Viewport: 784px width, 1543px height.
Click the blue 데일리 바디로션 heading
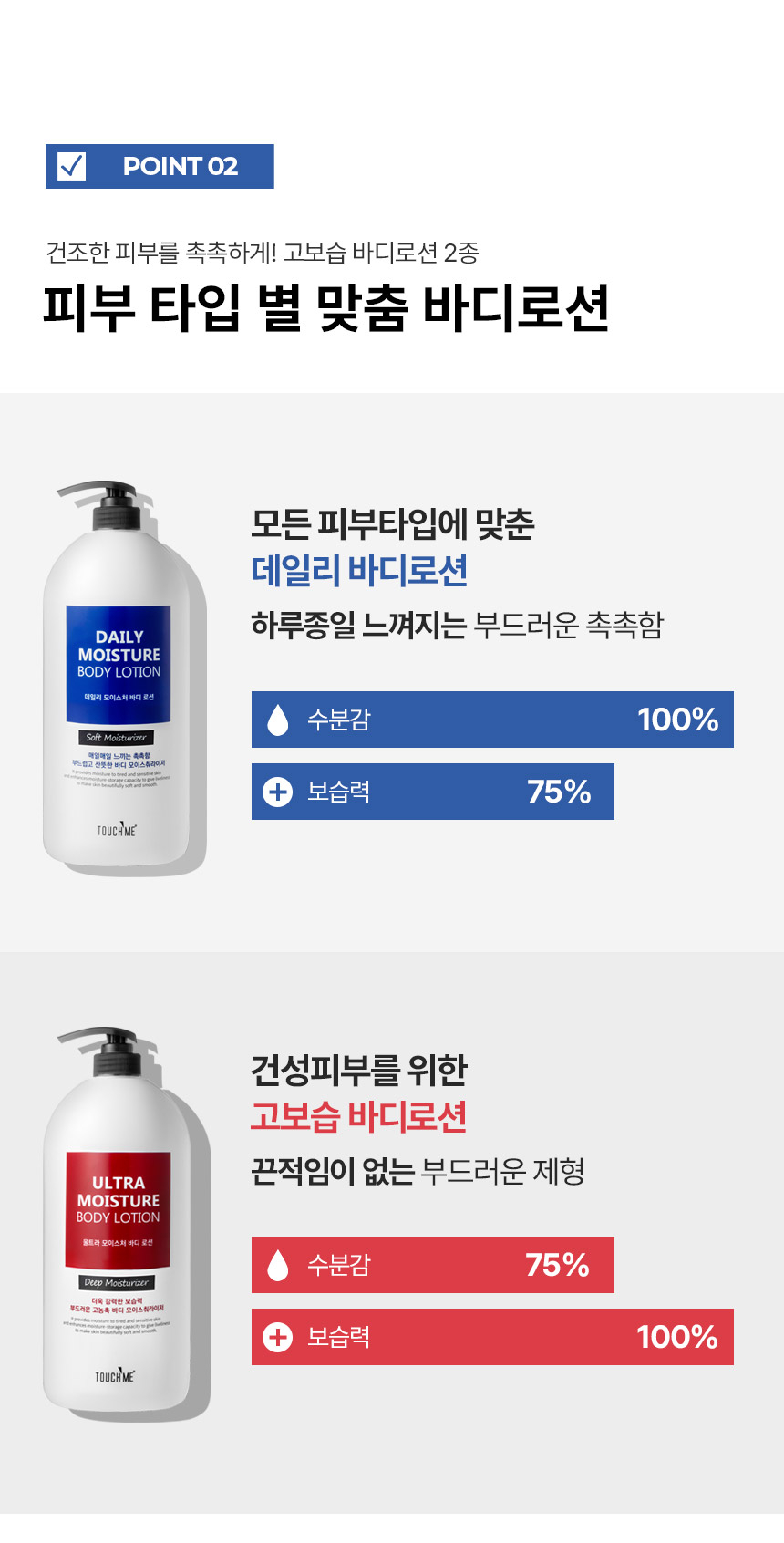tap(359, 571)
